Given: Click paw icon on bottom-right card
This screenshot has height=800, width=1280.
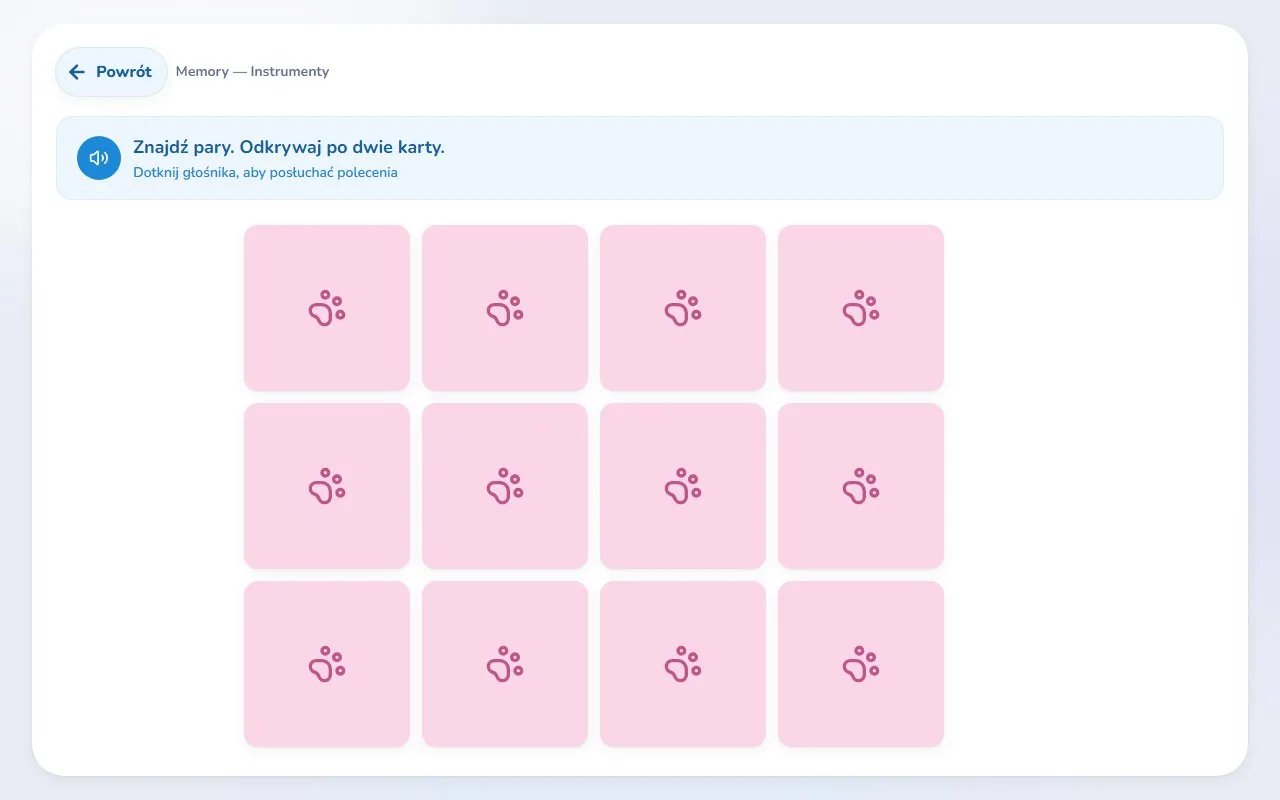Looking at the screenshot, I should (x=861, y=664).
